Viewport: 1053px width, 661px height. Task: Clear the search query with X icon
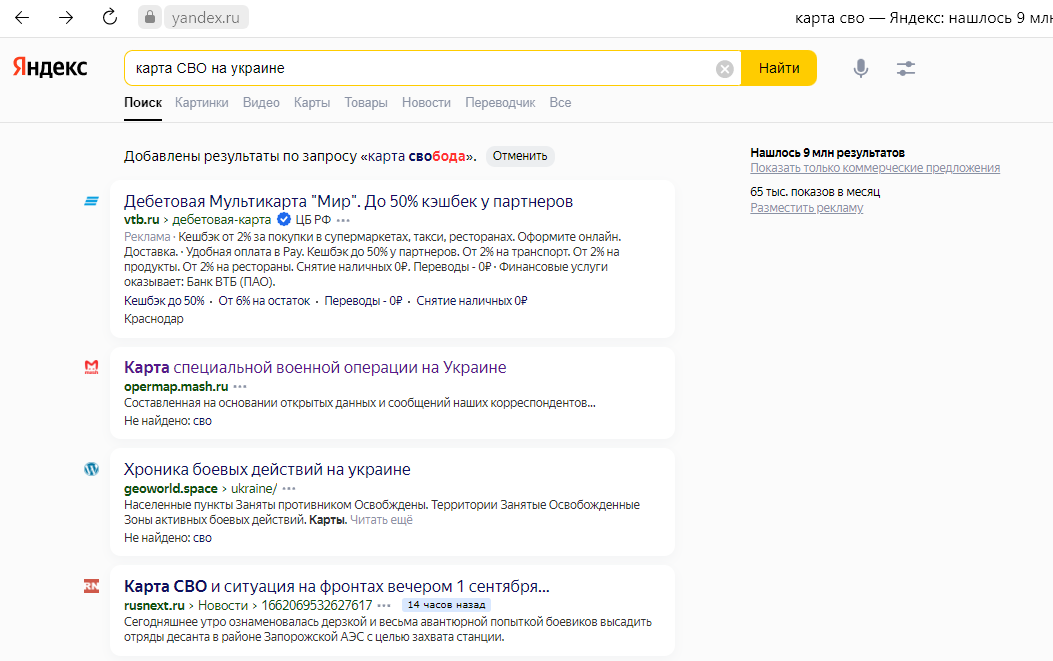pyautogui.click(x=725, y=69)
